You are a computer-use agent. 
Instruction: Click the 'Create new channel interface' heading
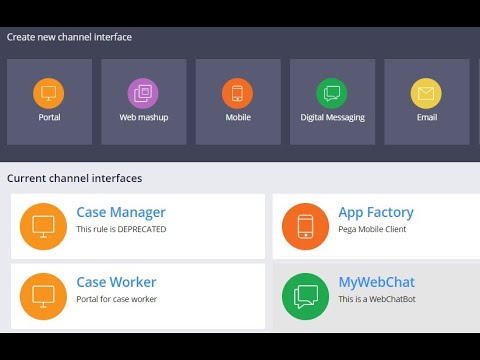coord(69,37)
